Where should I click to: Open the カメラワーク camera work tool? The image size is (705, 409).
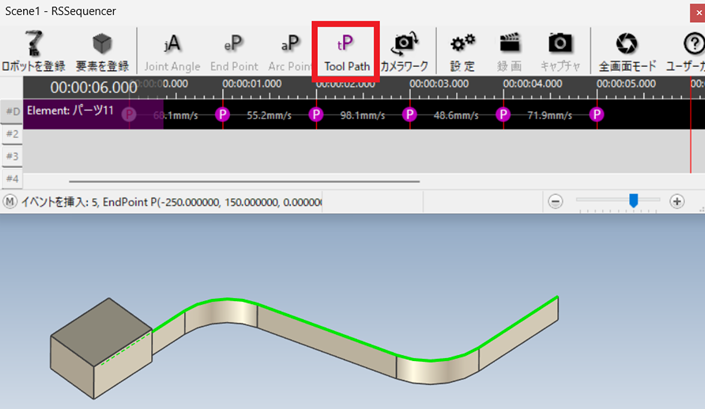(404, 51)
